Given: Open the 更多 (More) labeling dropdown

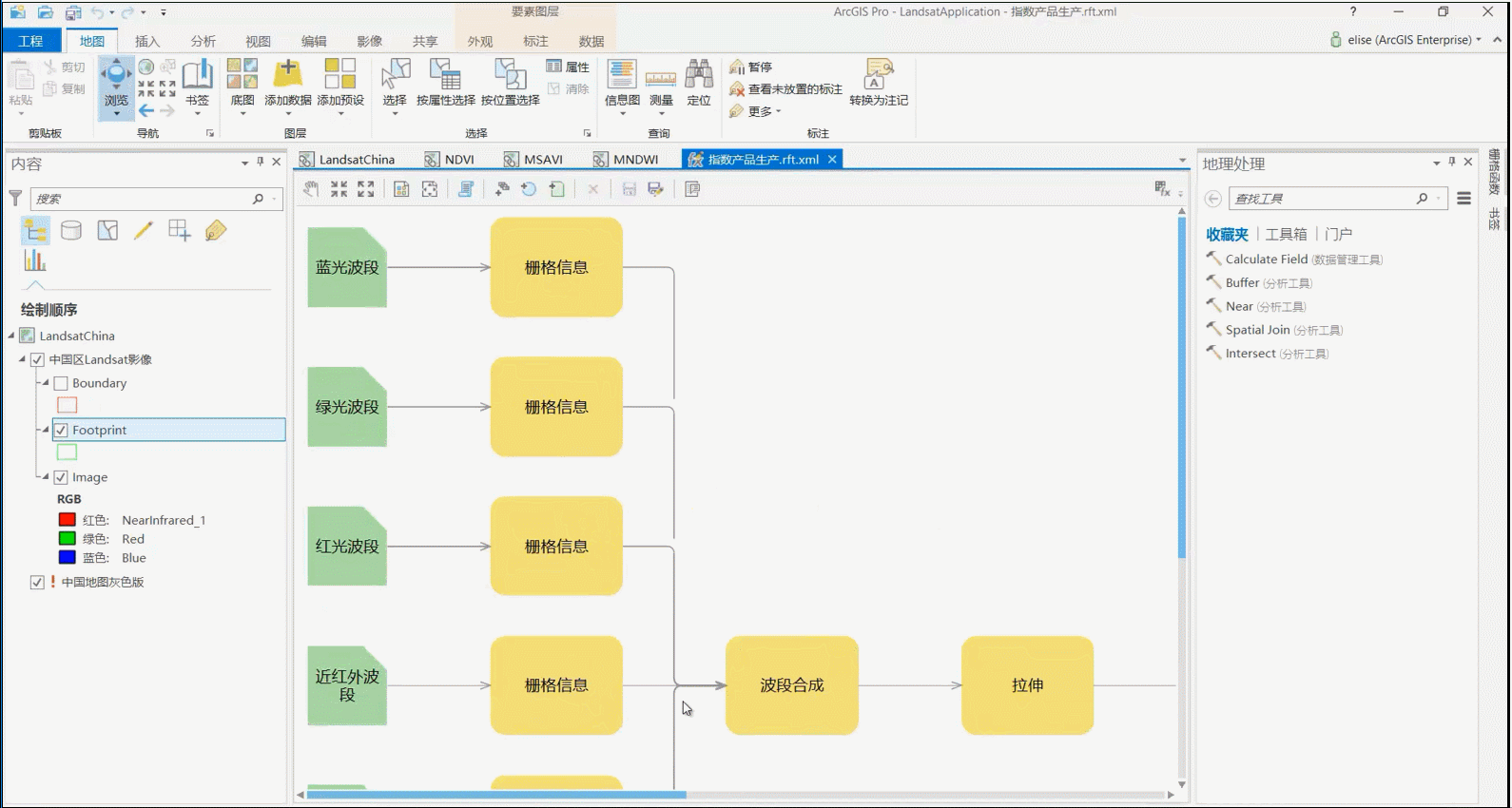Looking at the screenshot, I should [x=756, y=111].
